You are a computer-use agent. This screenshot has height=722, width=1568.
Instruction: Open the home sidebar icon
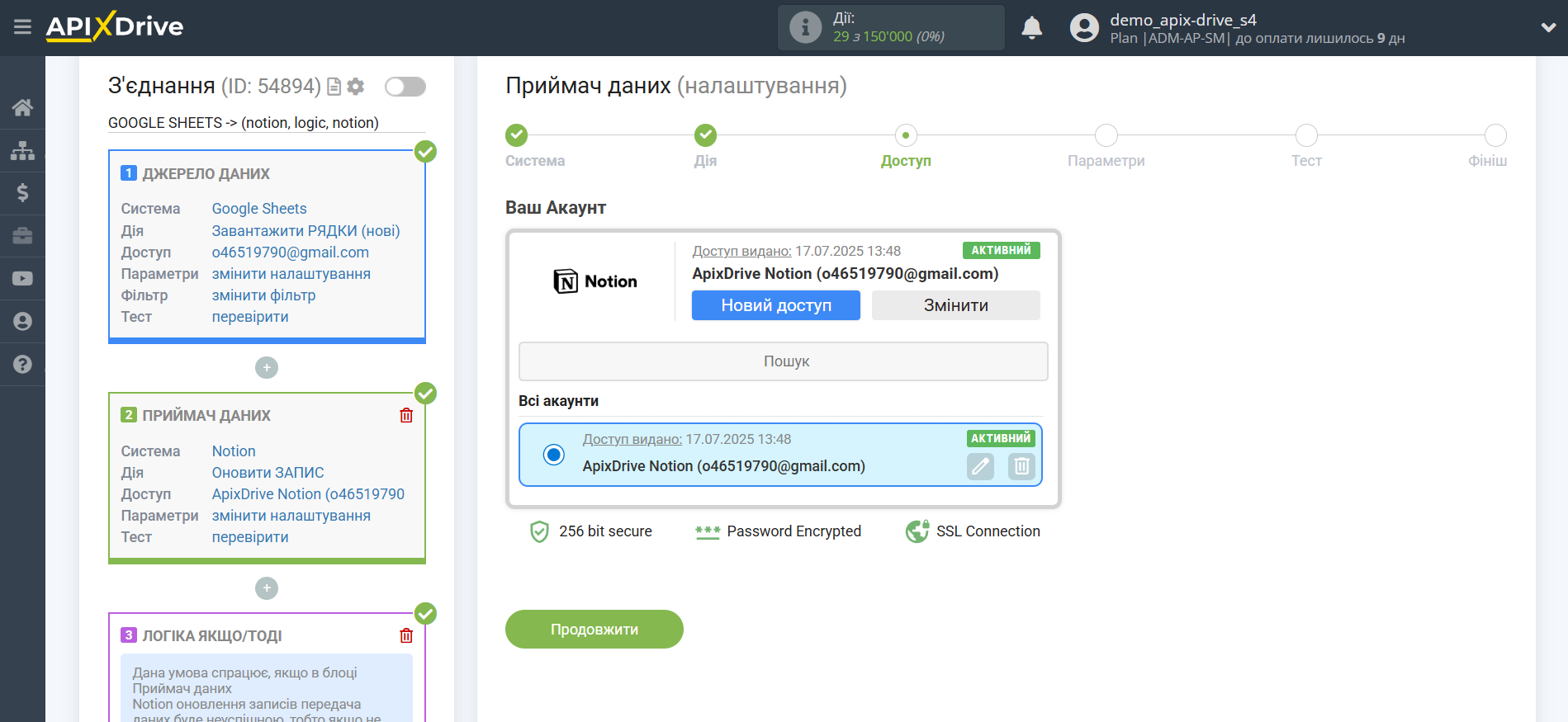tap(22, 107)
